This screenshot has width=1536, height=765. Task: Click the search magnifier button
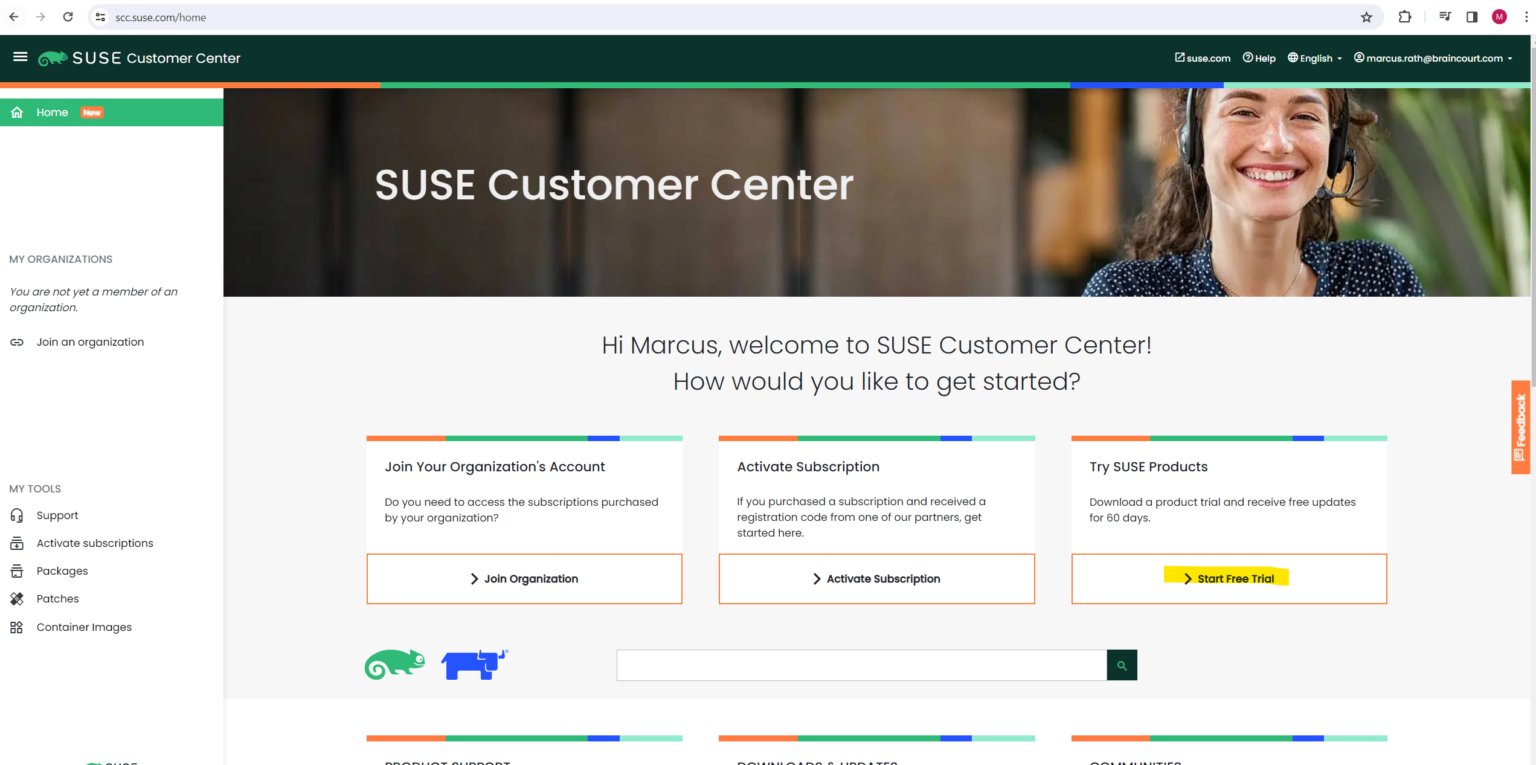1121,664
